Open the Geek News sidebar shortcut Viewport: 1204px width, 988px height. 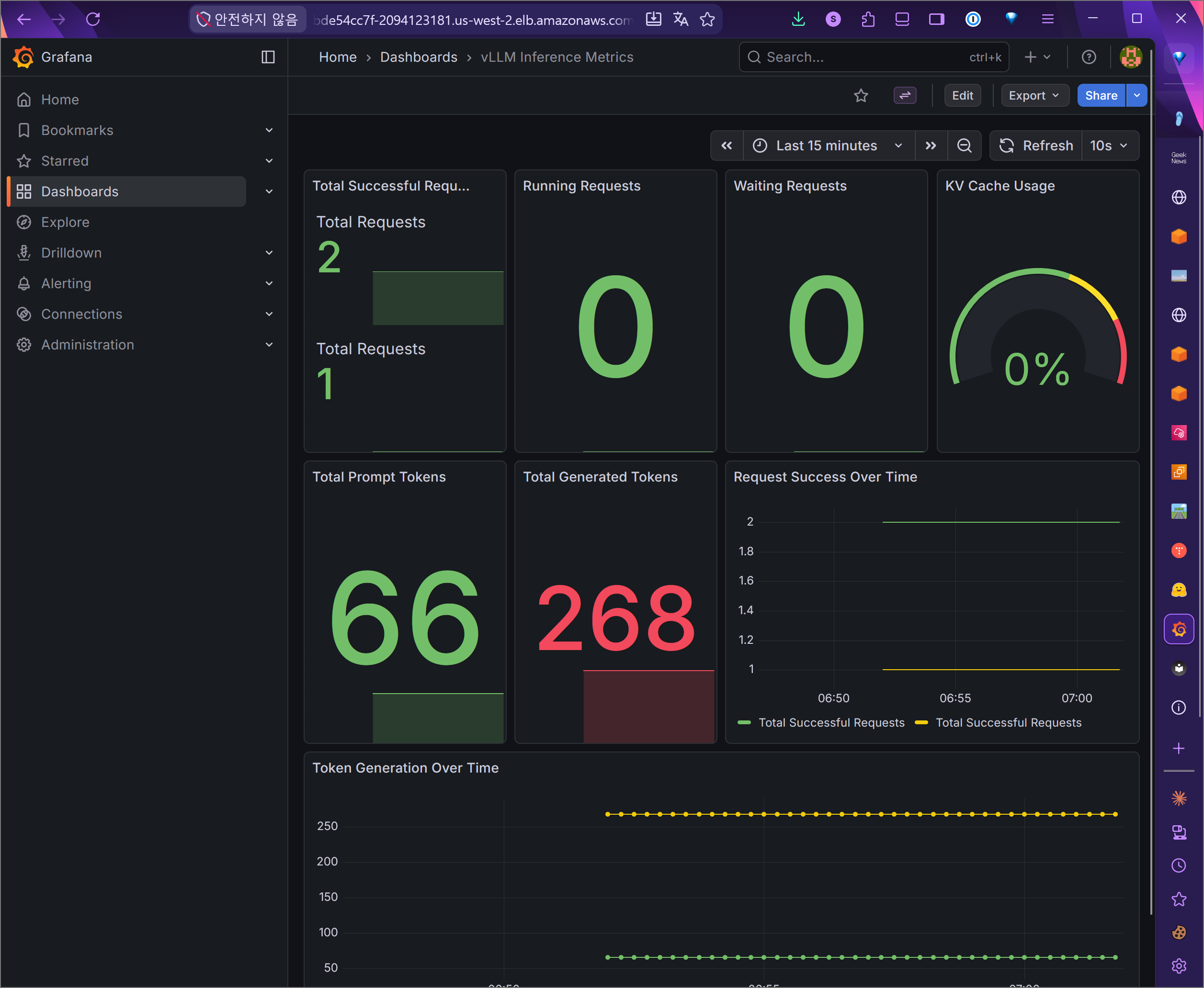[x=1179, y=157]
